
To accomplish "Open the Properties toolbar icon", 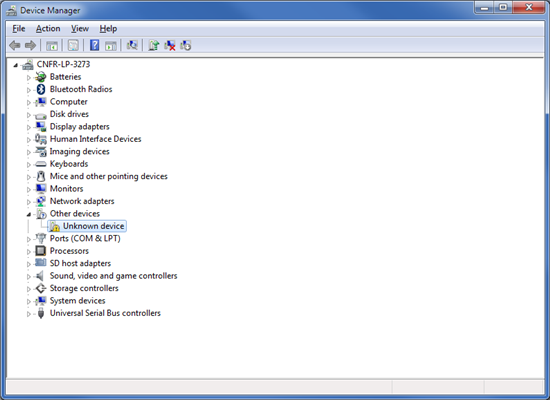I will 73,46.
